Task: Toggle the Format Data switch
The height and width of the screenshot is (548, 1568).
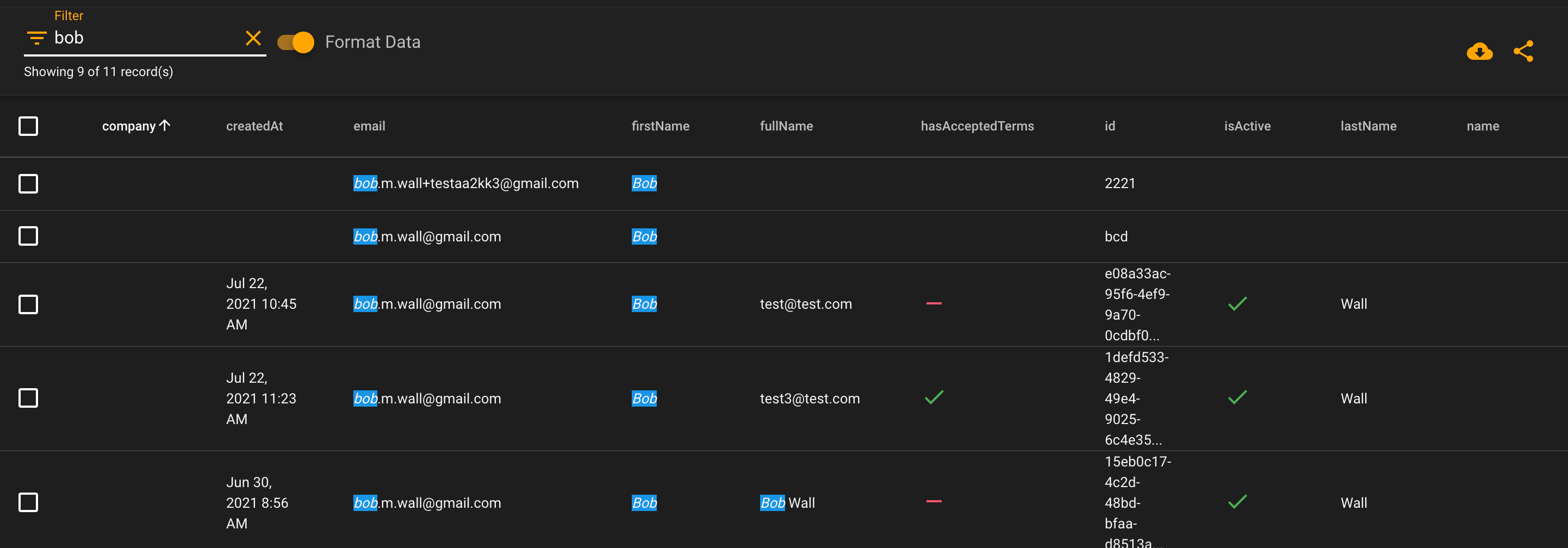Action: (x=296, y=42)
